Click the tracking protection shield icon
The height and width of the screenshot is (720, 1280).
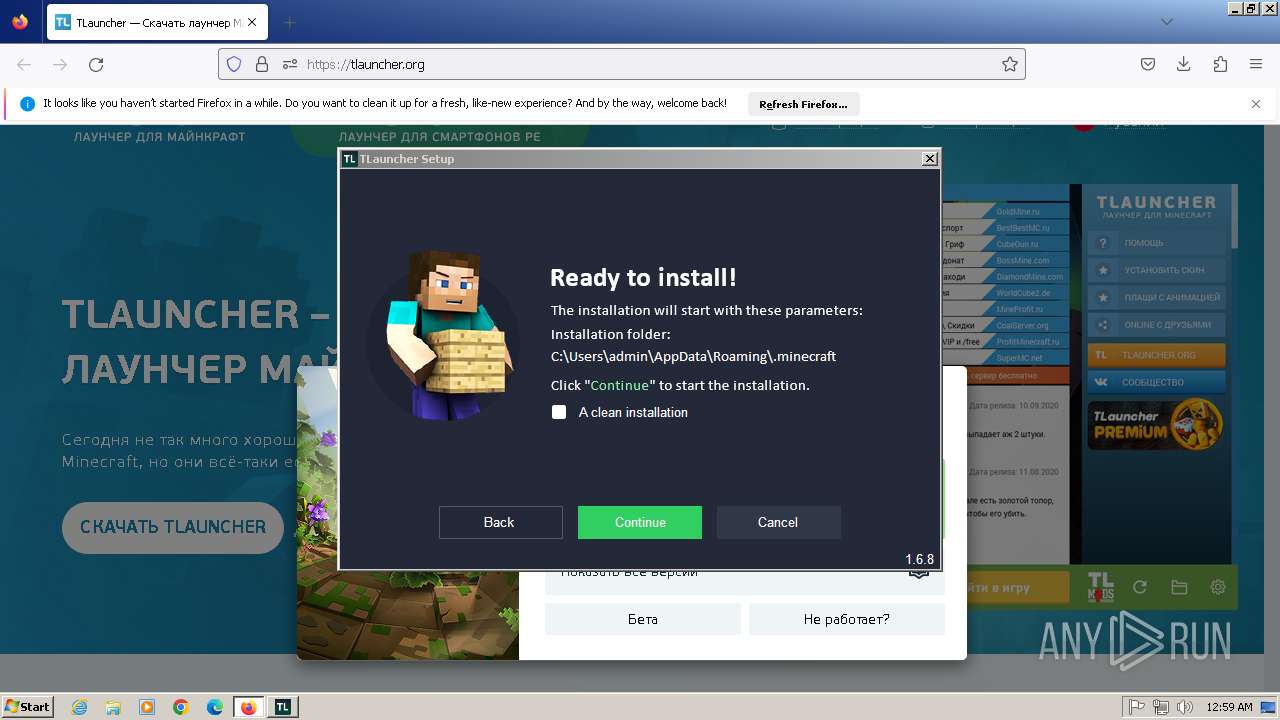coord(234,64)
